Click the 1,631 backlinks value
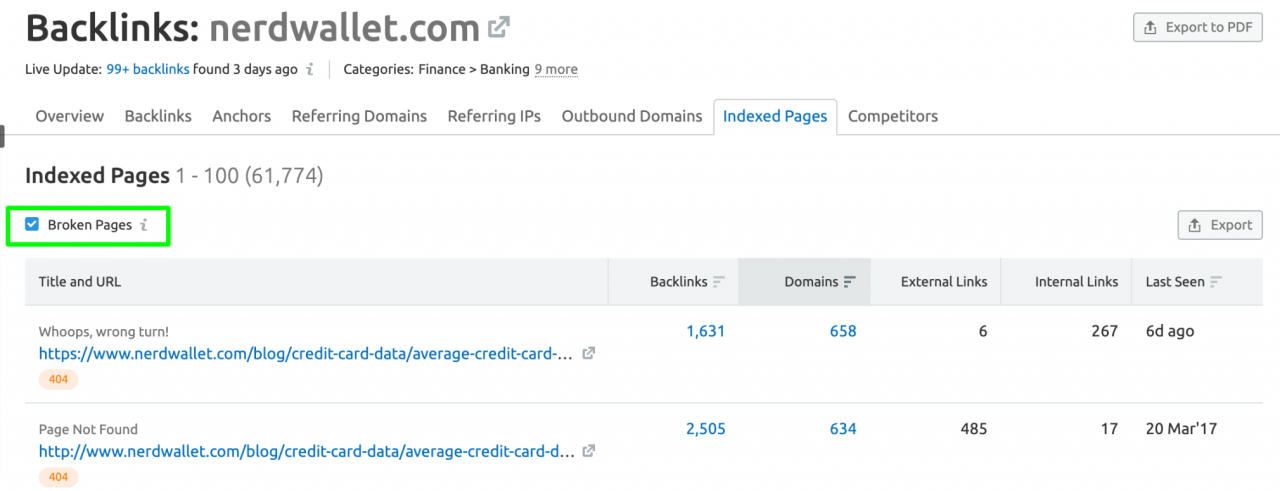1280x491 pixels. click(x=705, y=331)
